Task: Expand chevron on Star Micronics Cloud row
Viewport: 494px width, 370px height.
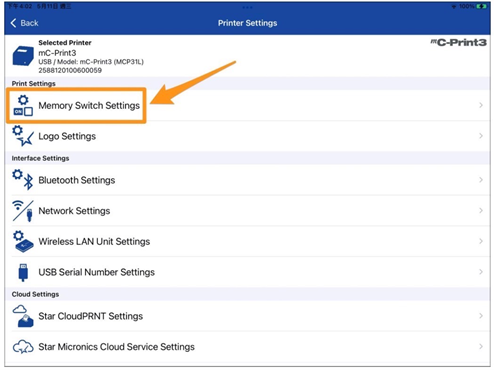Action: coord(481,347)
